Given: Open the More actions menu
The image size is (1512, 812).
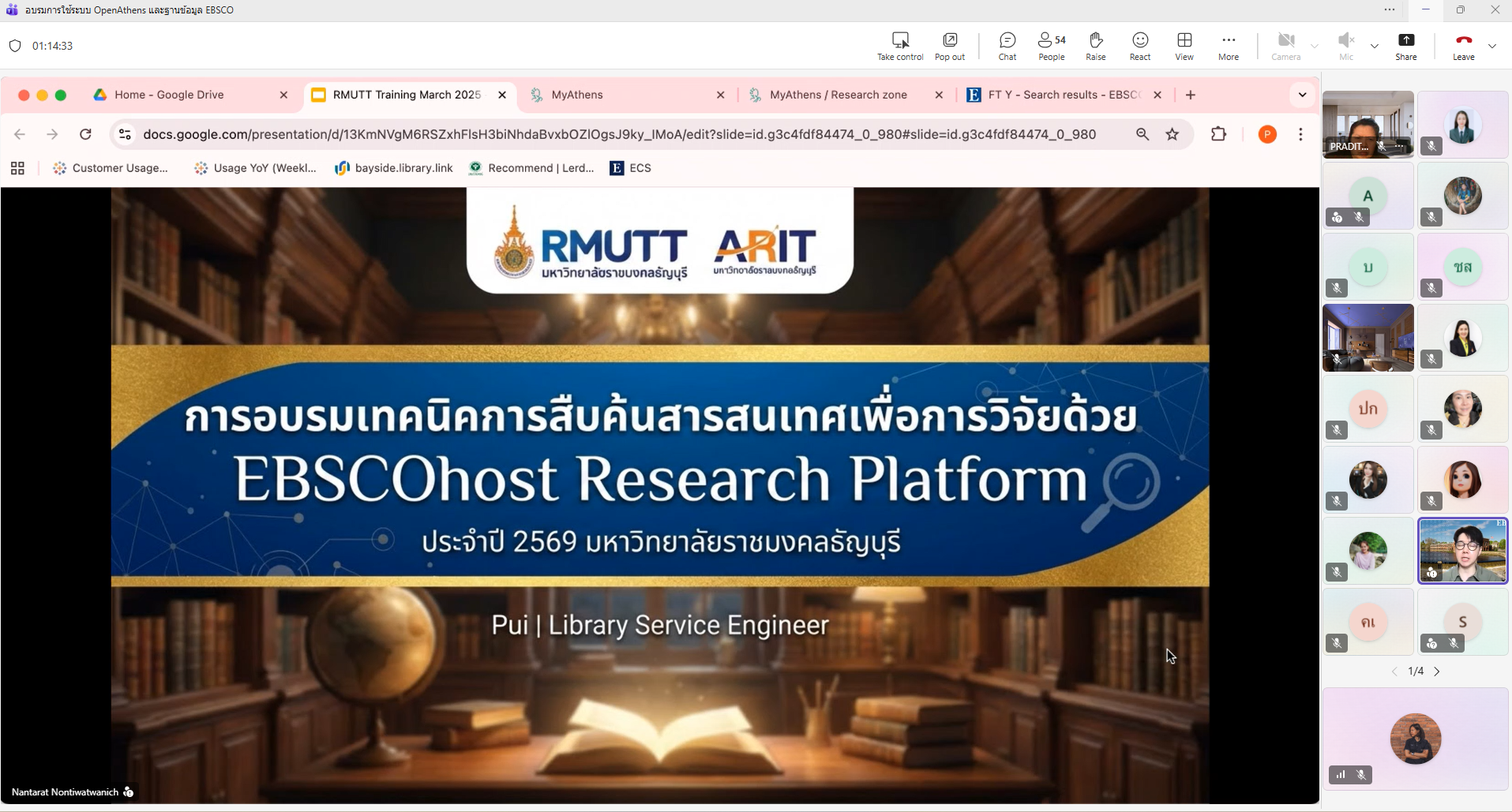Looking at the screenshot, I should tap(1228, 46).
